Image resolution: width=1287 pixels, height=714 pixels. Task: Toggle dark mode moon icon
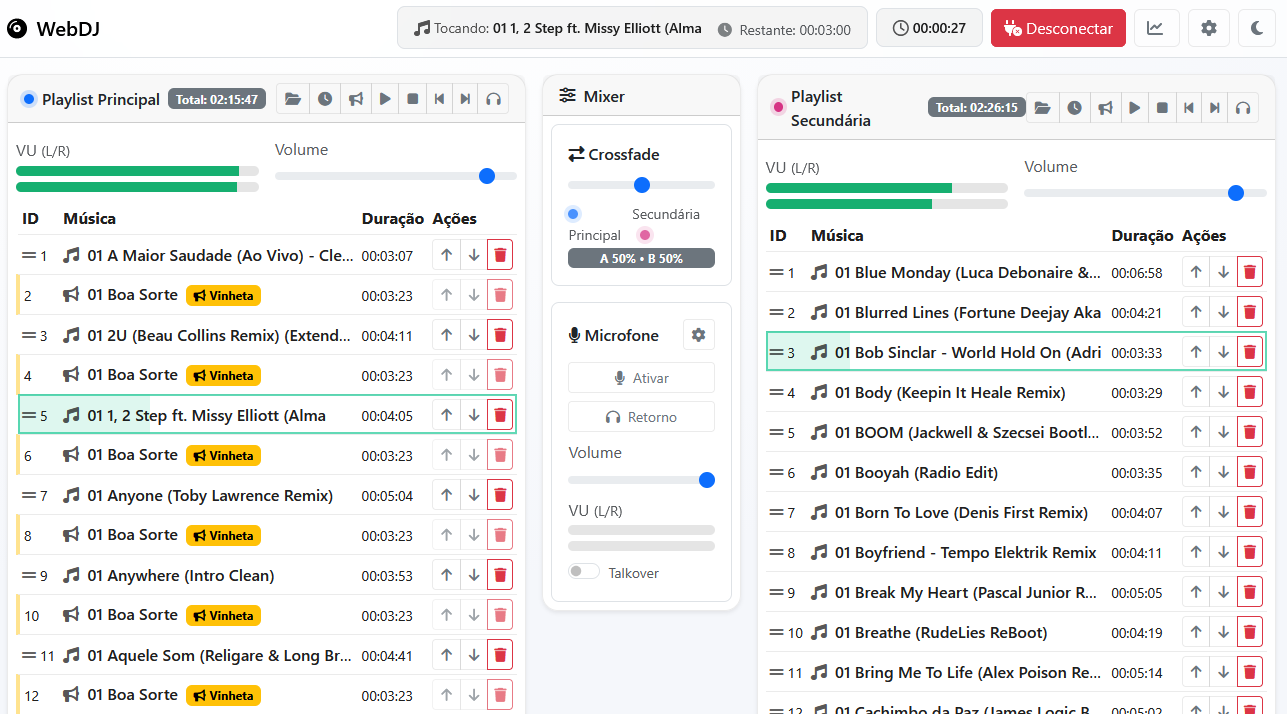click(1258, 28)
